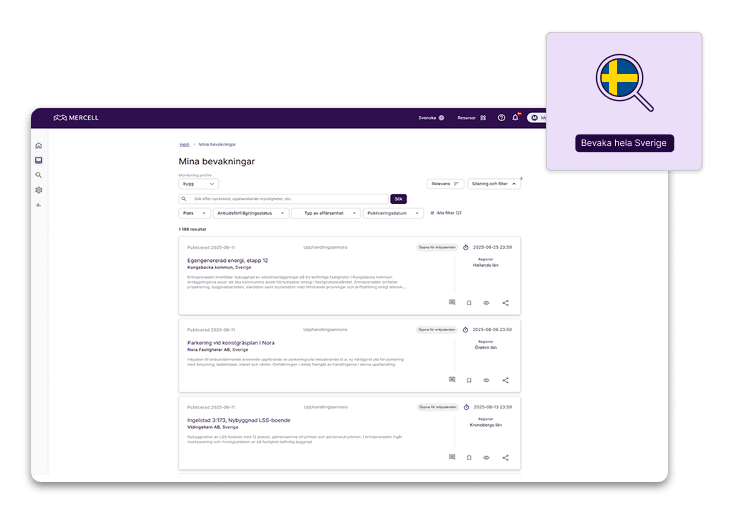
Task: Open the inbox monitoring icon in sidebar
Action: pyautogui.click(x=39, y=160)
